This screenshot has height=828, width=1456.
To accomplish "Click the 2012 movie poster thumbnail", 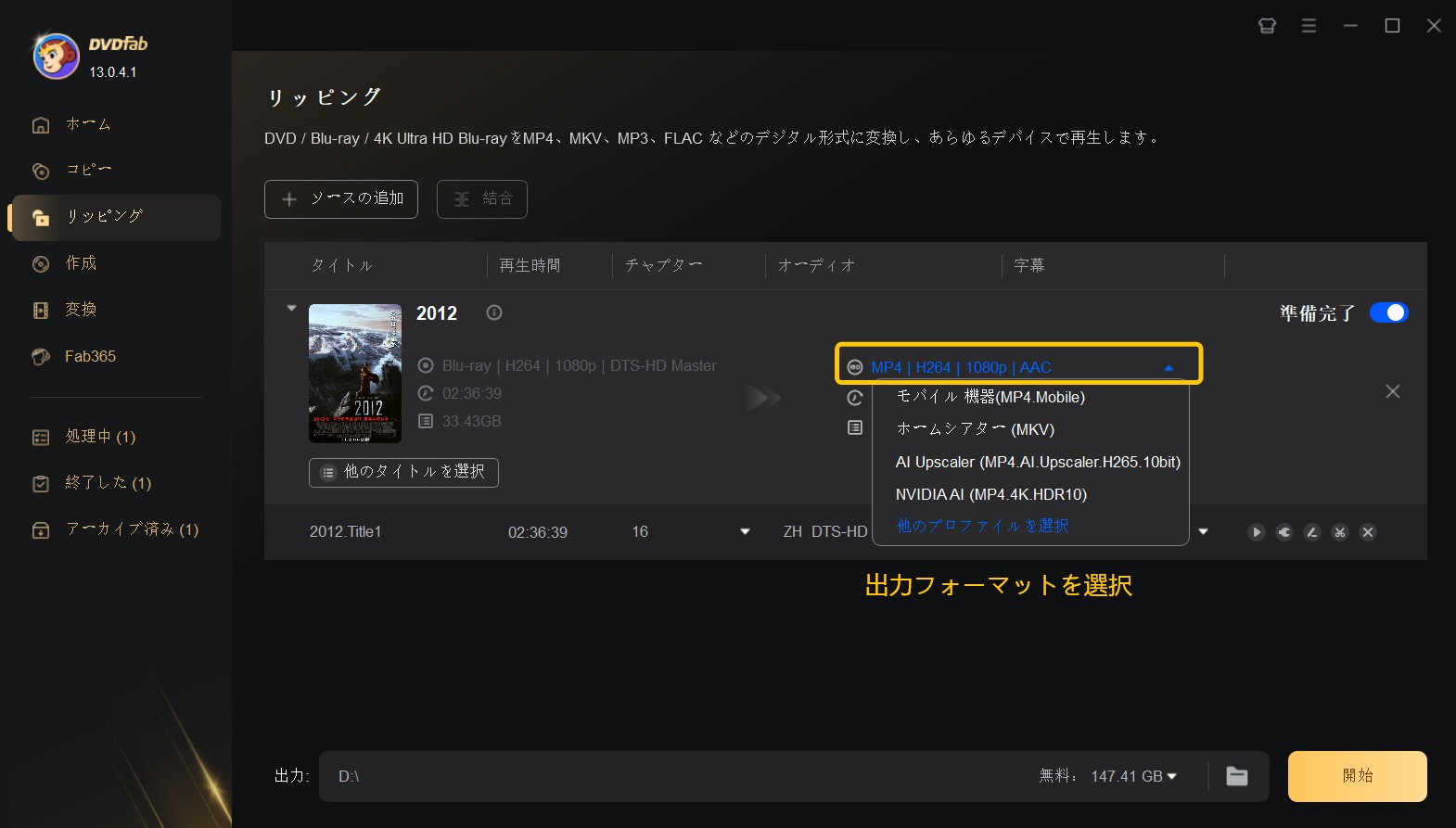I will [x=355, y=374].
